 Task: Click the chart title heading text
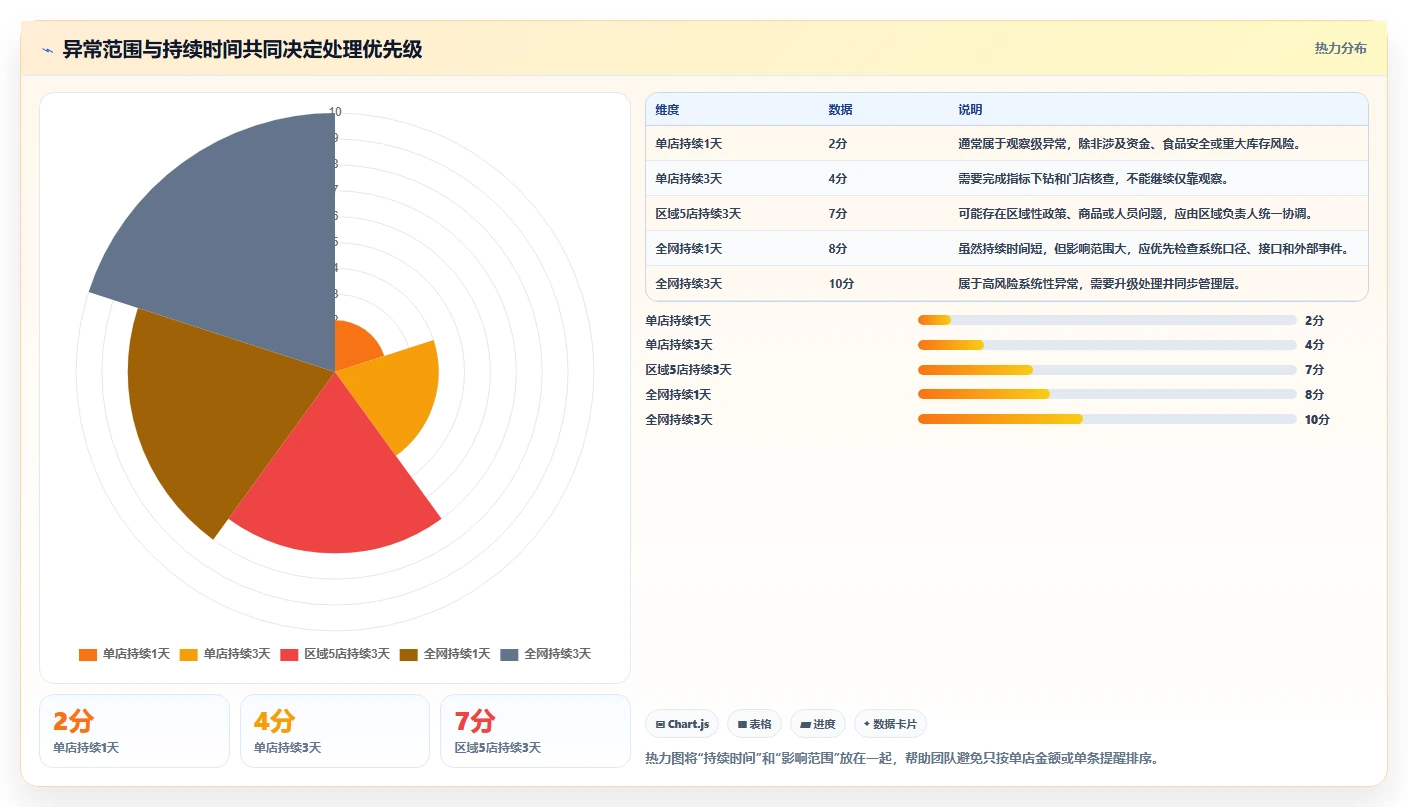tap(242, 49)
